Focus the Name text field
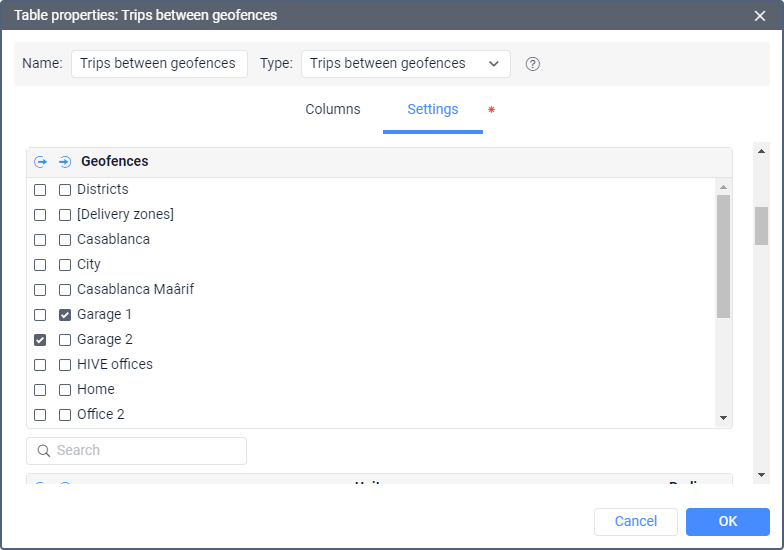 pos(159,64)
